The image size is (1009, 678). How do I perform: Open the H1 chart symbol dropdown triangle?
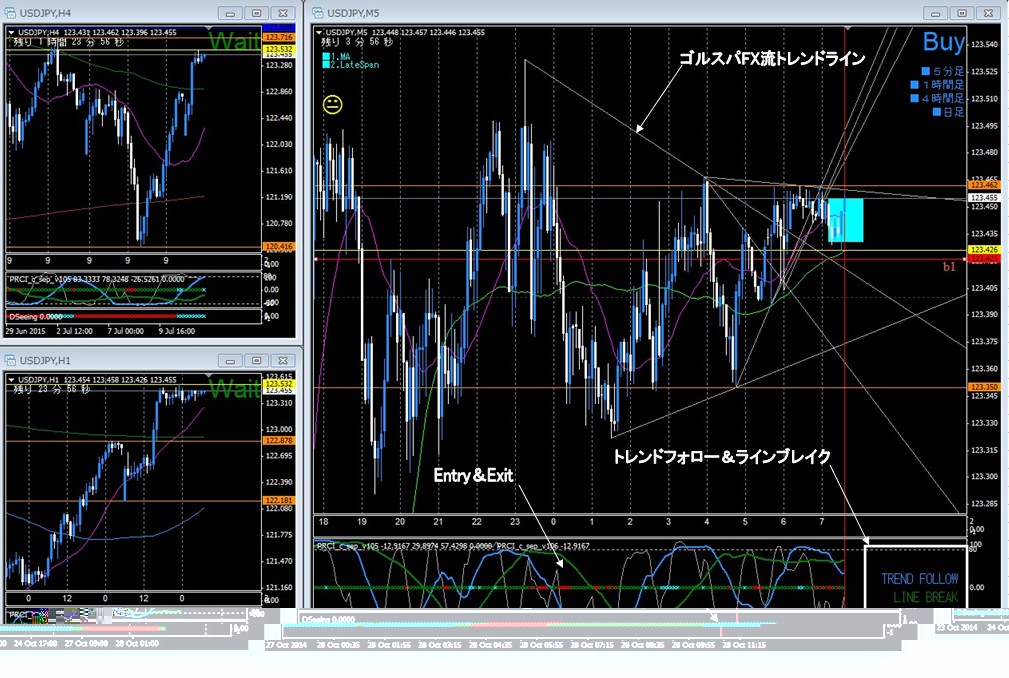point(12,380)
